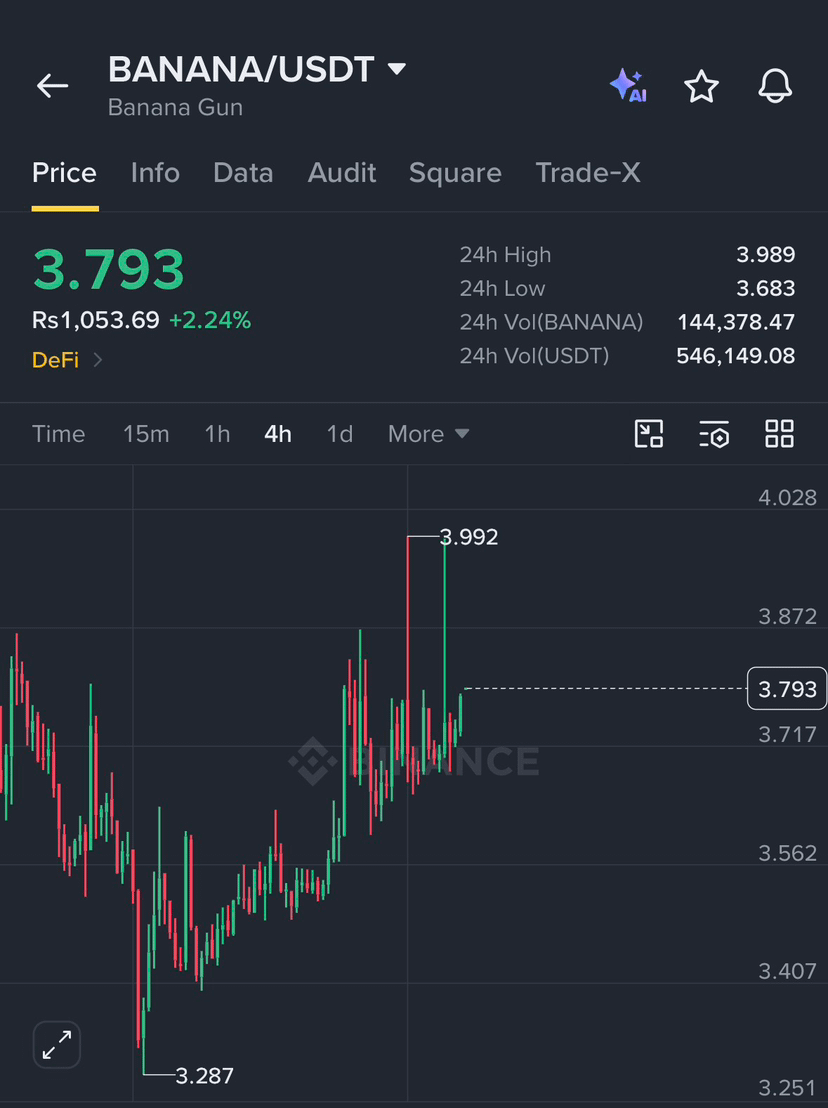Open the grid layout icon
This screenshot has width=828, height=1108.
pos(779,434)
